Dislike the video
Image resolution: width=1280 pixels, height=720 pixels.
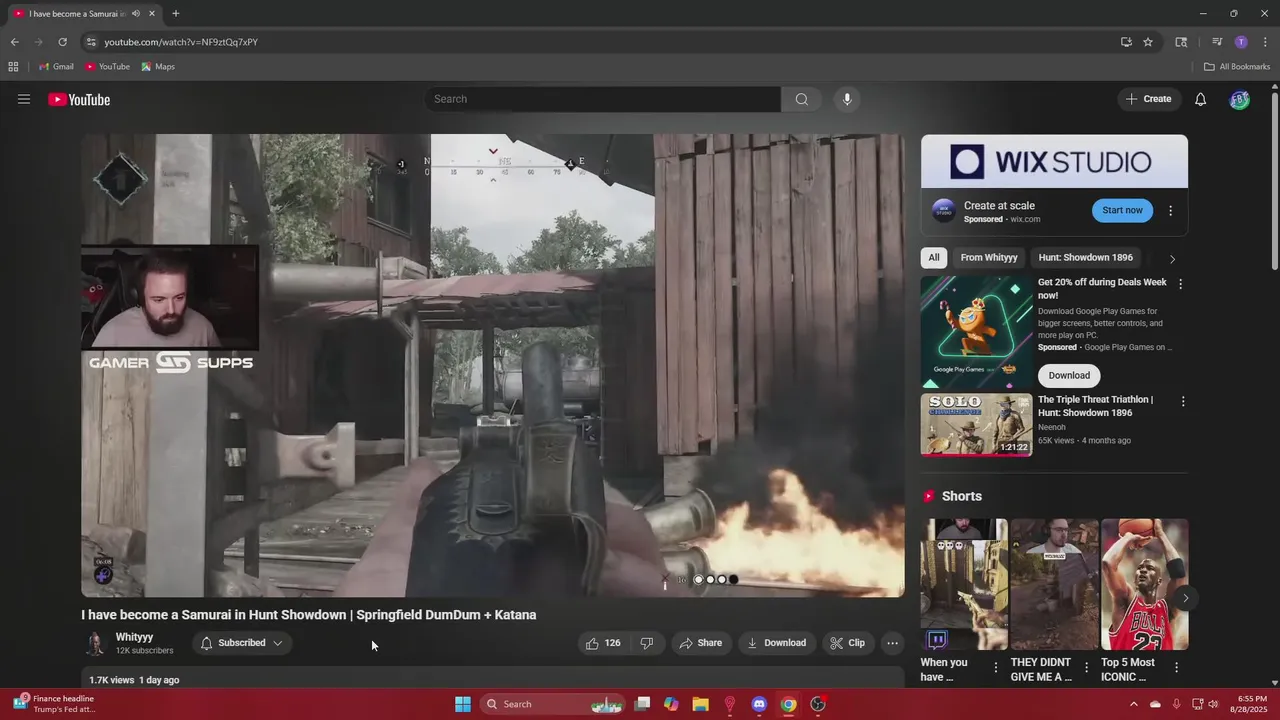click(x=647, y=643)
